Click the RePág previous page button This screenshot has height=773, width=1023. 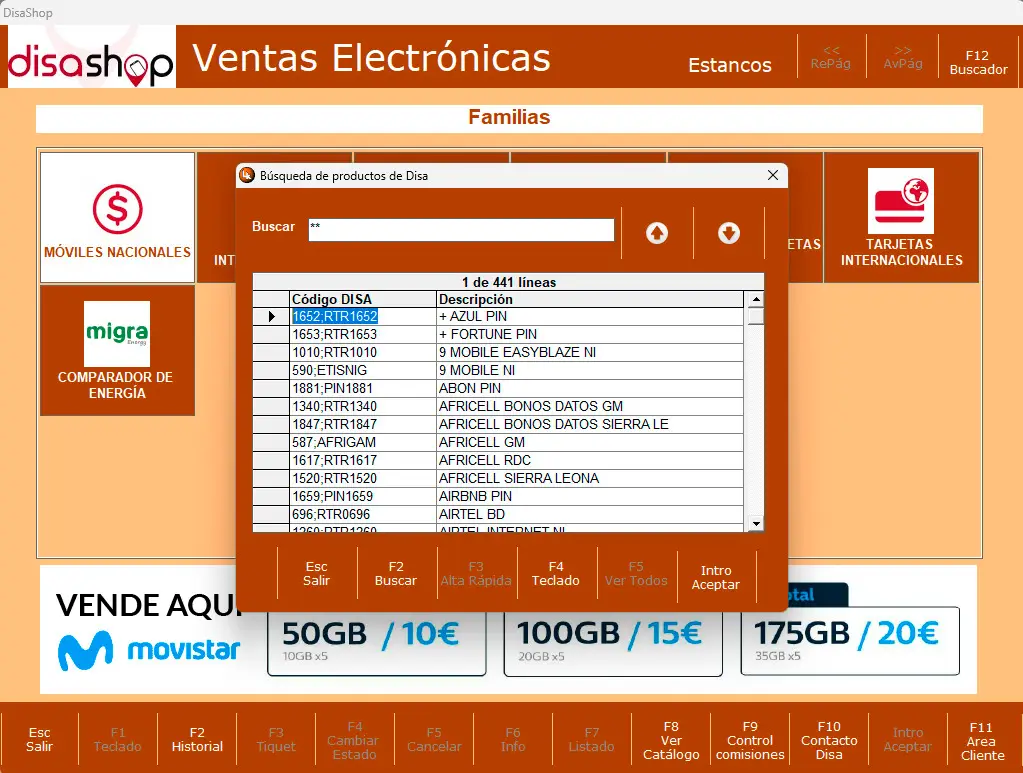click(x=831, y=57)
